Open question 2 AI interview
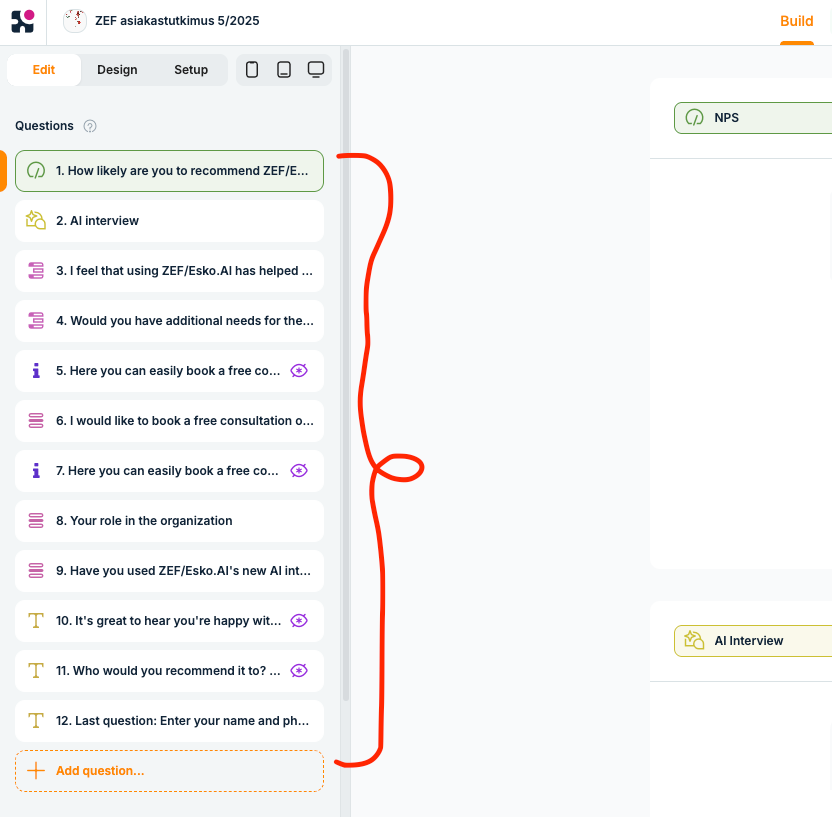Viewport: 832px width, 817px height. (169, 221)
